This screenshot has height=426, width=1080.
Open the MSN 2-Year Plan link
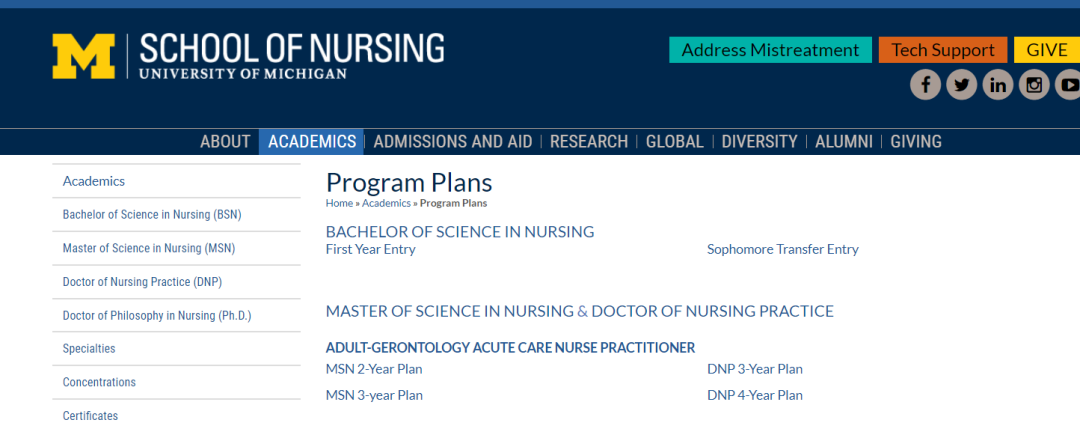click(374, 369)
